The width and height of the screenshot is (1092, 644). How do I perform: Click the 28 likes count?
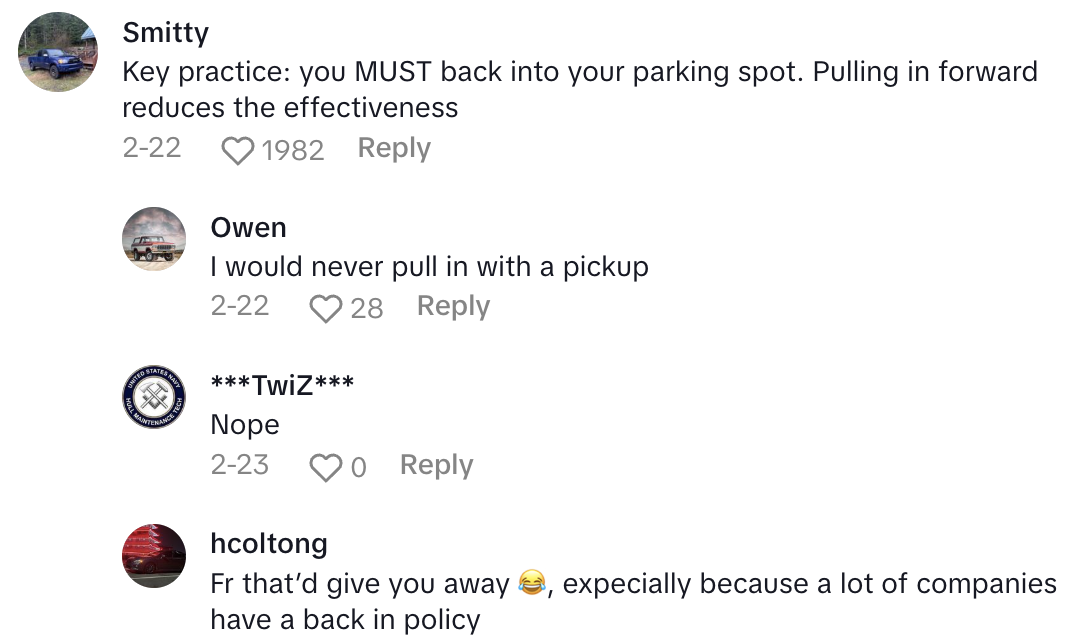pyautogui.click(x=366, y=308)
